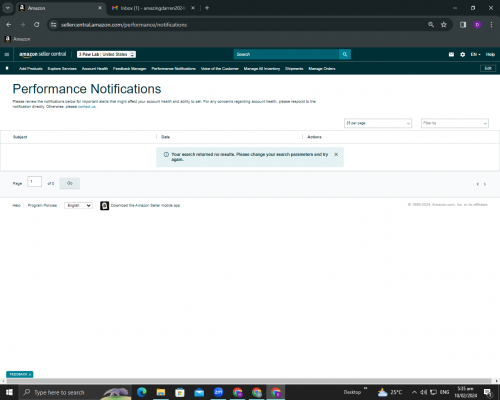Click the Go button
500x400 pixels.
tap(70, 183)
